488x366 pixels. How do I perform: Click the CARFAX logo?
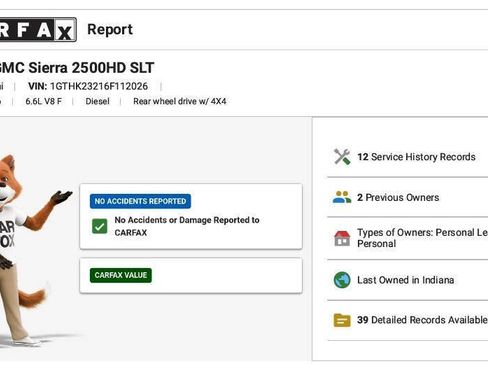point(38,30)
